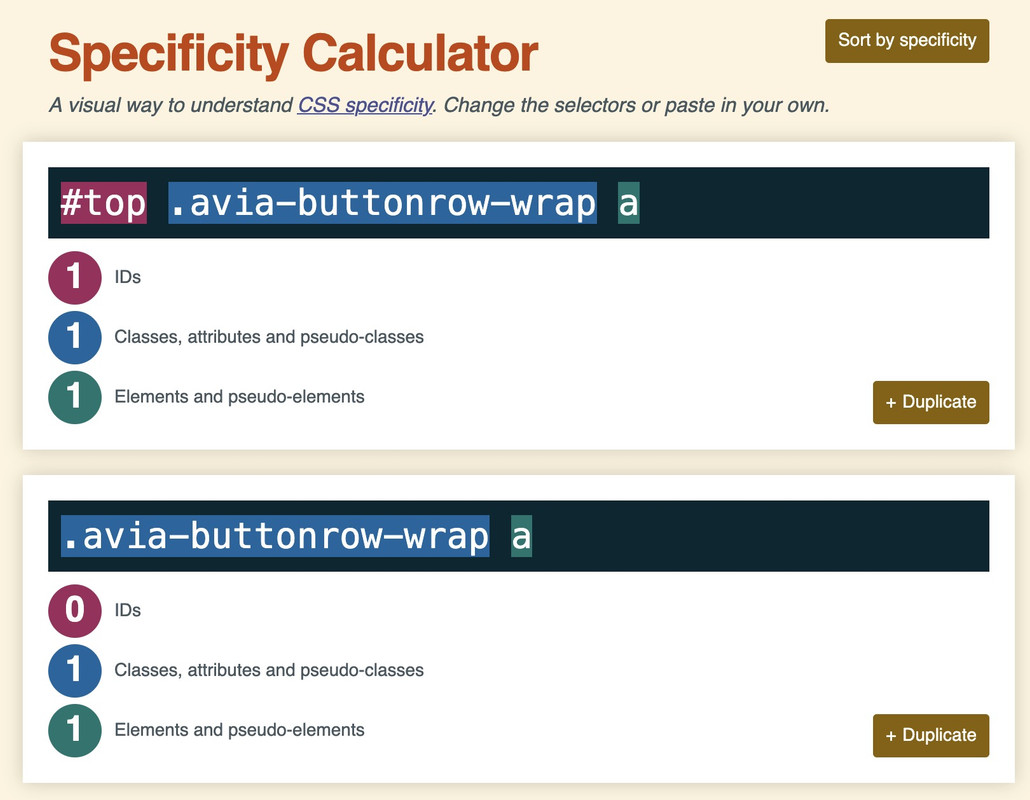The image size is (1030, 800).
Task: Click the #top ID token in first selector
Action: point(104,203)
